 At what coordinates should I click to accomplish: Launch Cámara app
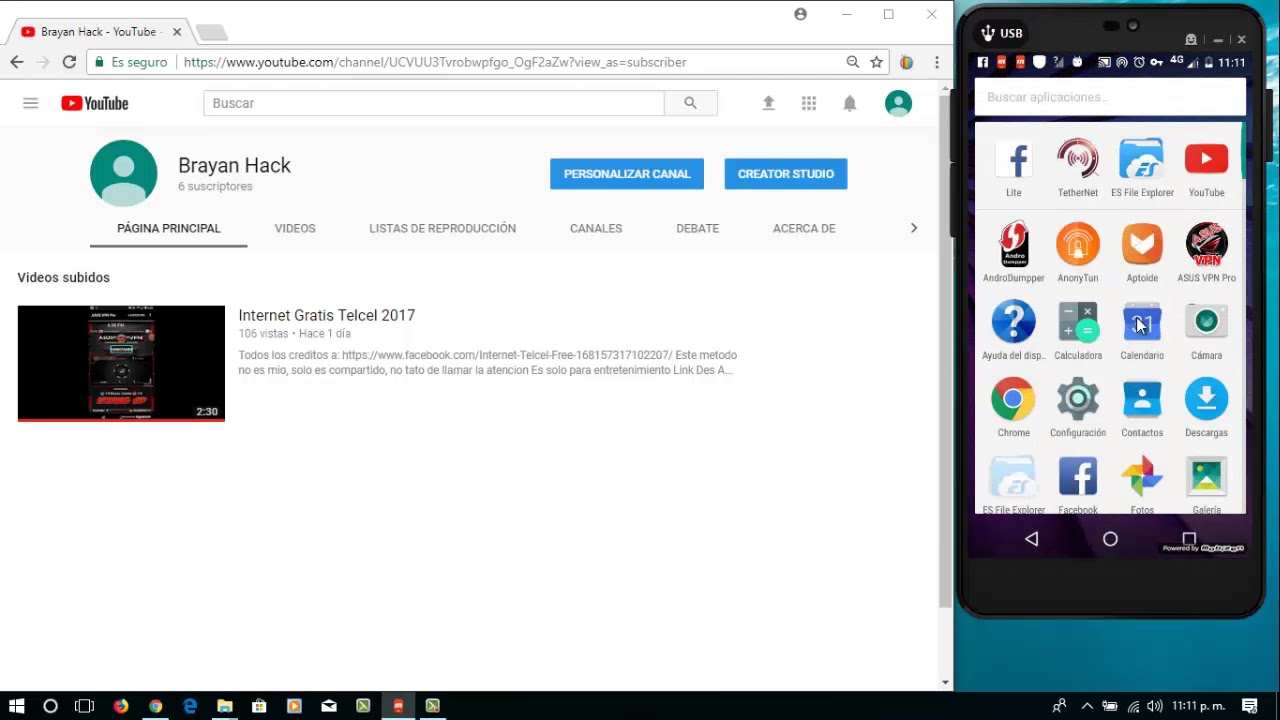1206,330
